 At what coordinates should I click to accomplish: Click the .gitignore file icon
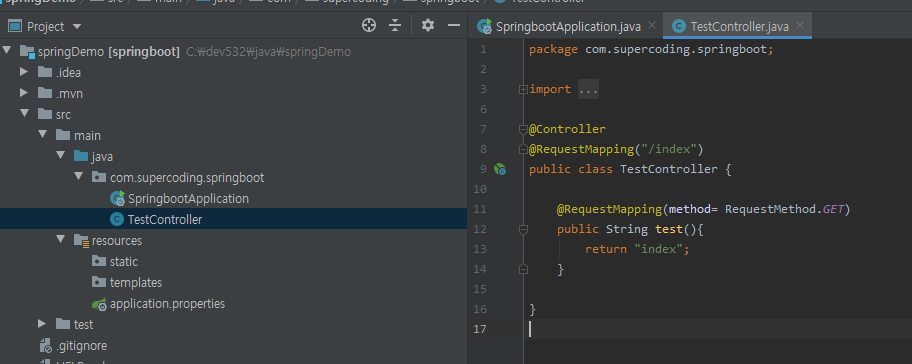[45, 346]
